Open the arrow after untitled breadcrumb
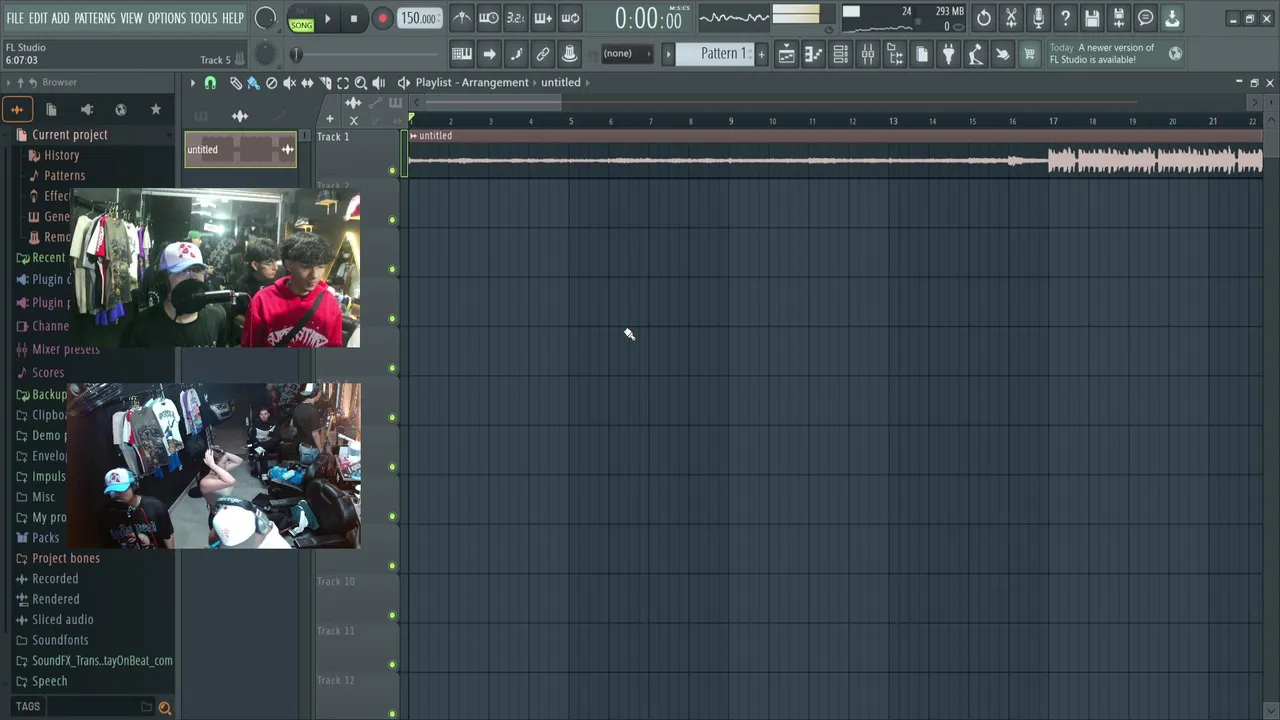 pyautogui.click(x=588, y=83)
